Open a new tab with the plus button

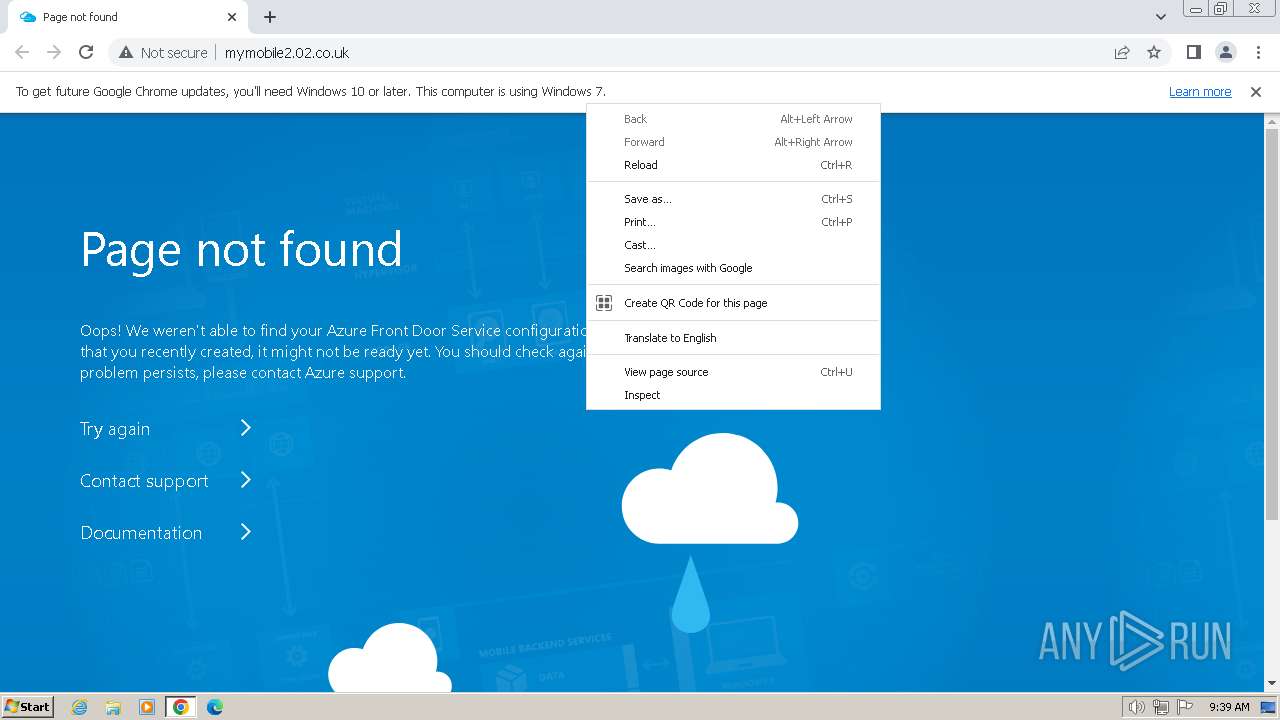(270, 17)
